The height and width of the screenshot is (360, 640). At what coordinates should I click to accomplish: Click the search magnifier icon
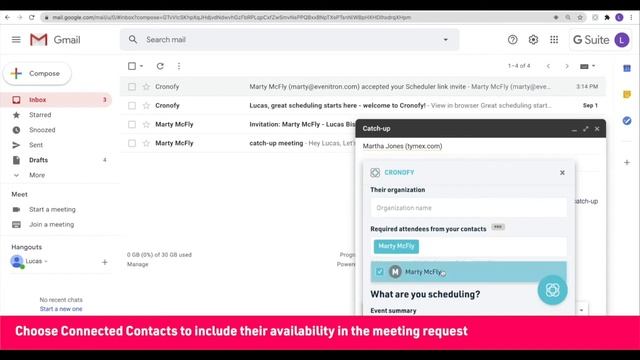[x=133, y=40]
